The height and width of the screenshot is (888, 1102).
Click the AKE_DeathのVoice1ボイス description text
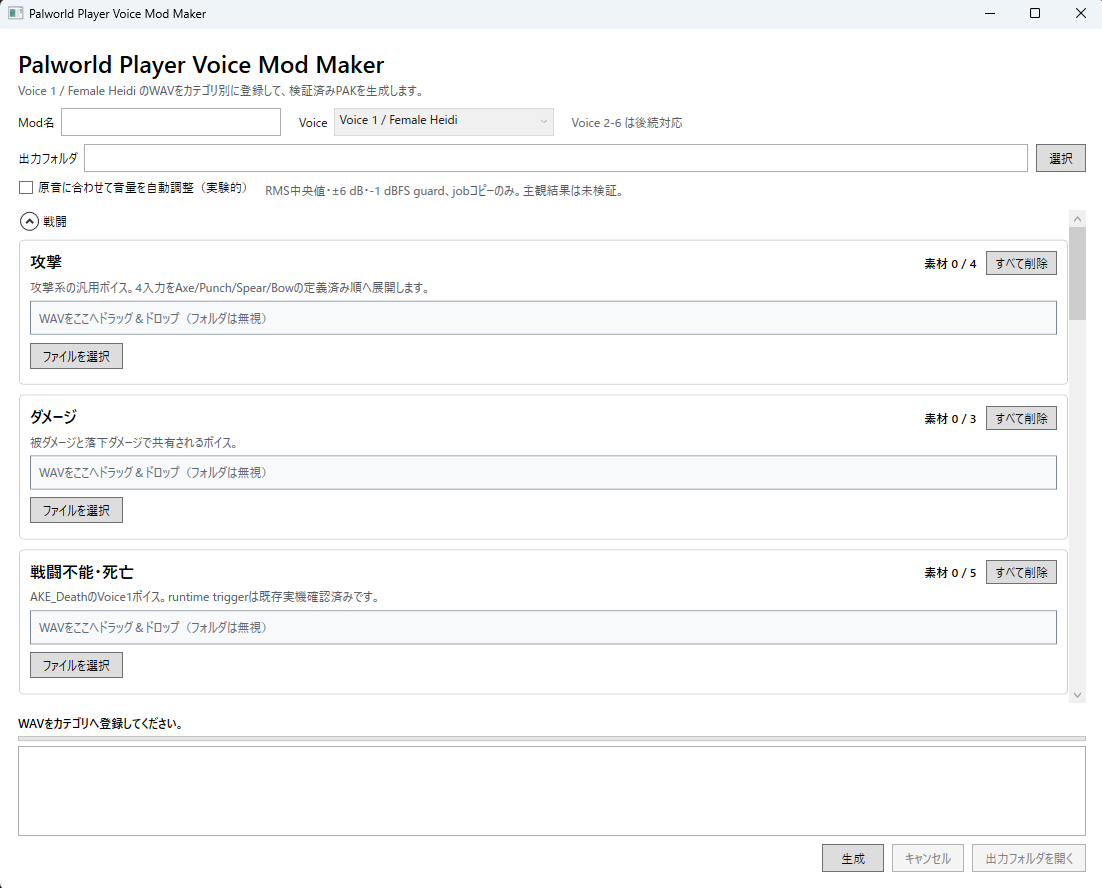pyautogui.click(x=206, y=597)
